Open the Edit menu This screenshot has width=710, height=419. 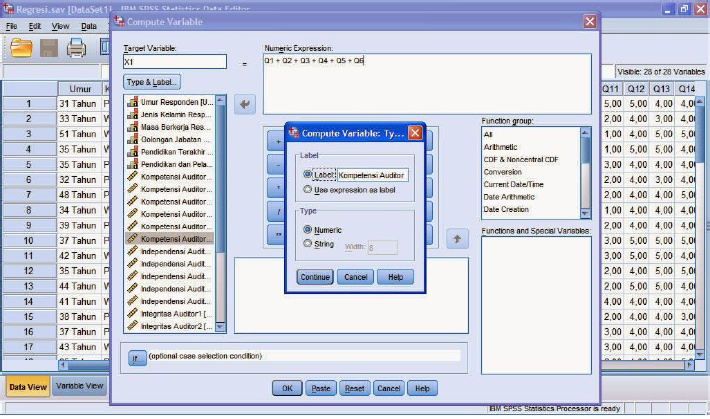pos(35,25)
